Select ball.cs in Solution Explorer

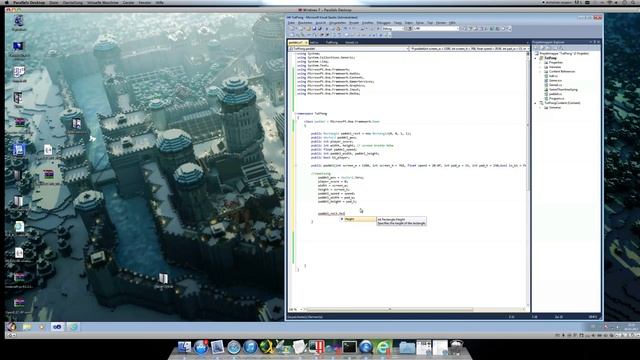[553, 76]
